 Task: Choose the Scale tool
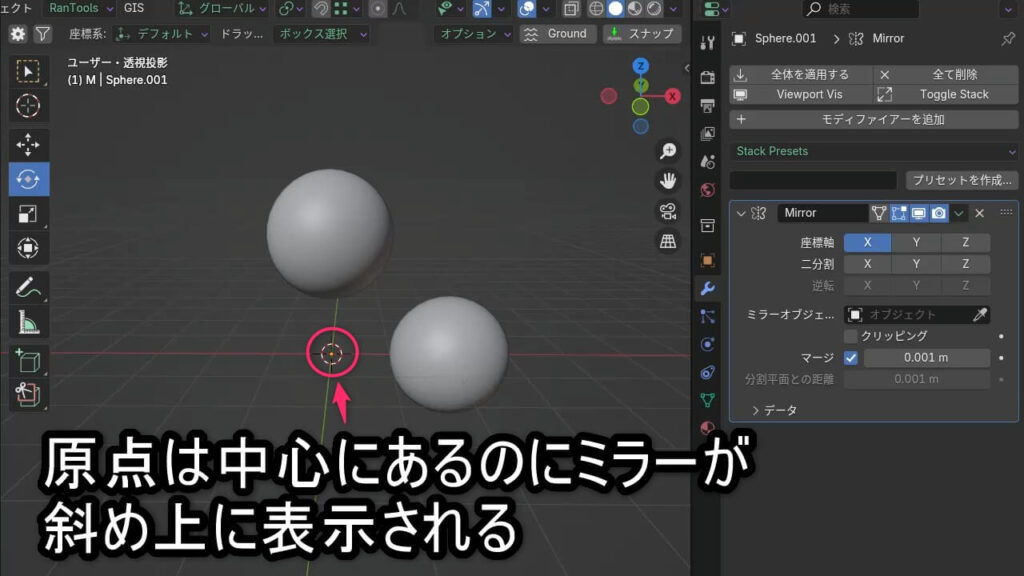point(28,213)
